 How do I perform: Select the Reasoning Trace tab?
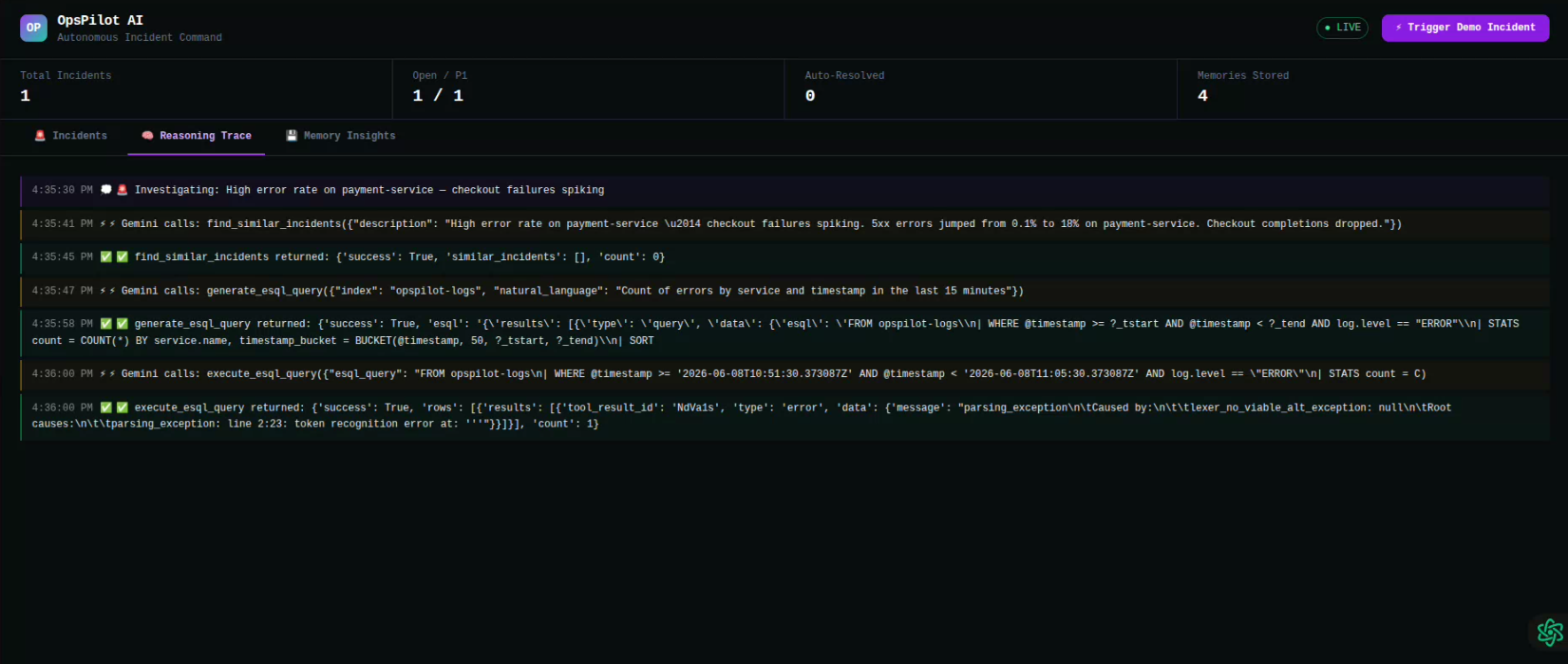(197, 136)
